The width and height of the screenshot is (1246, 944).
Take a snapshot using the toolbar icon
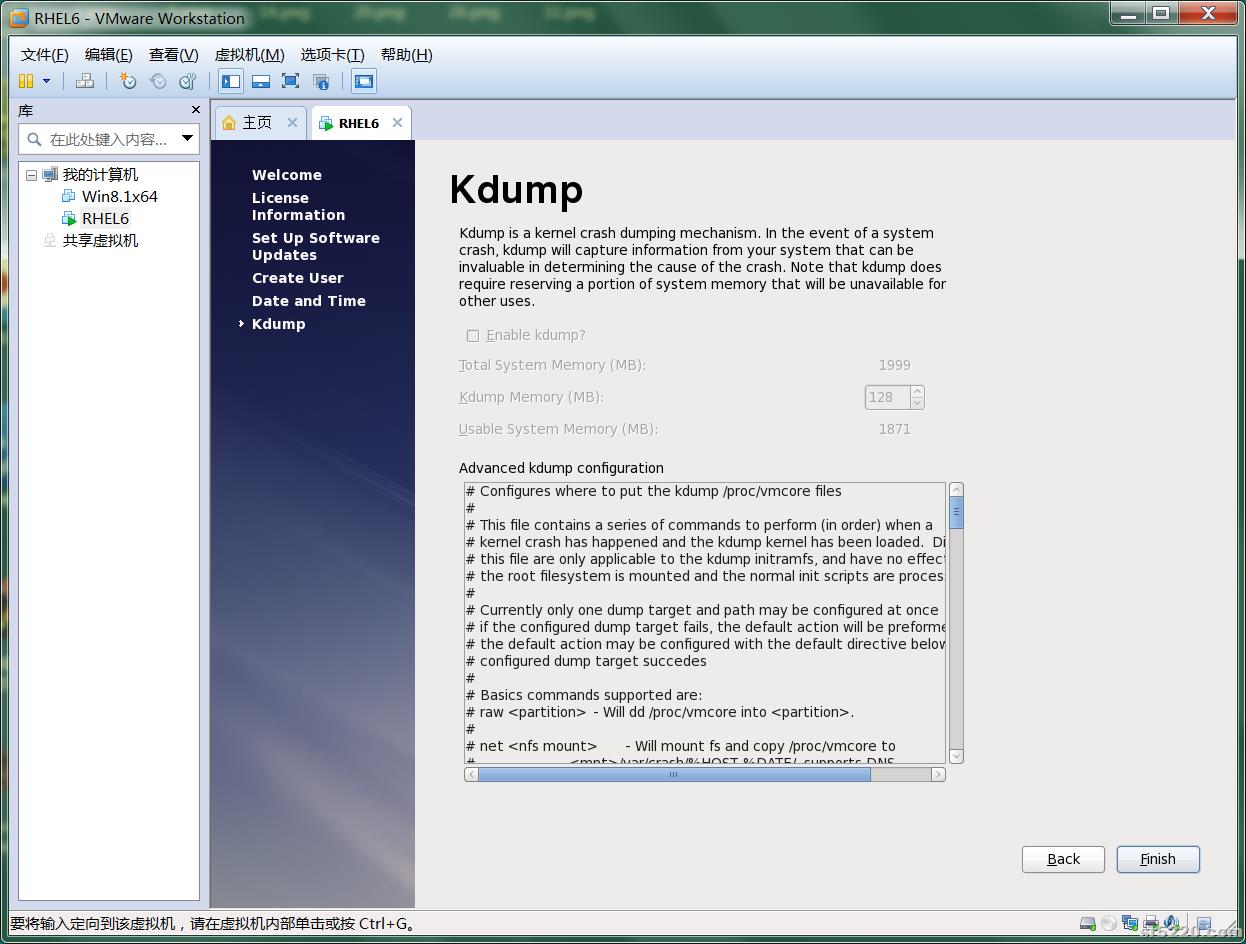(x=128, y=81)
